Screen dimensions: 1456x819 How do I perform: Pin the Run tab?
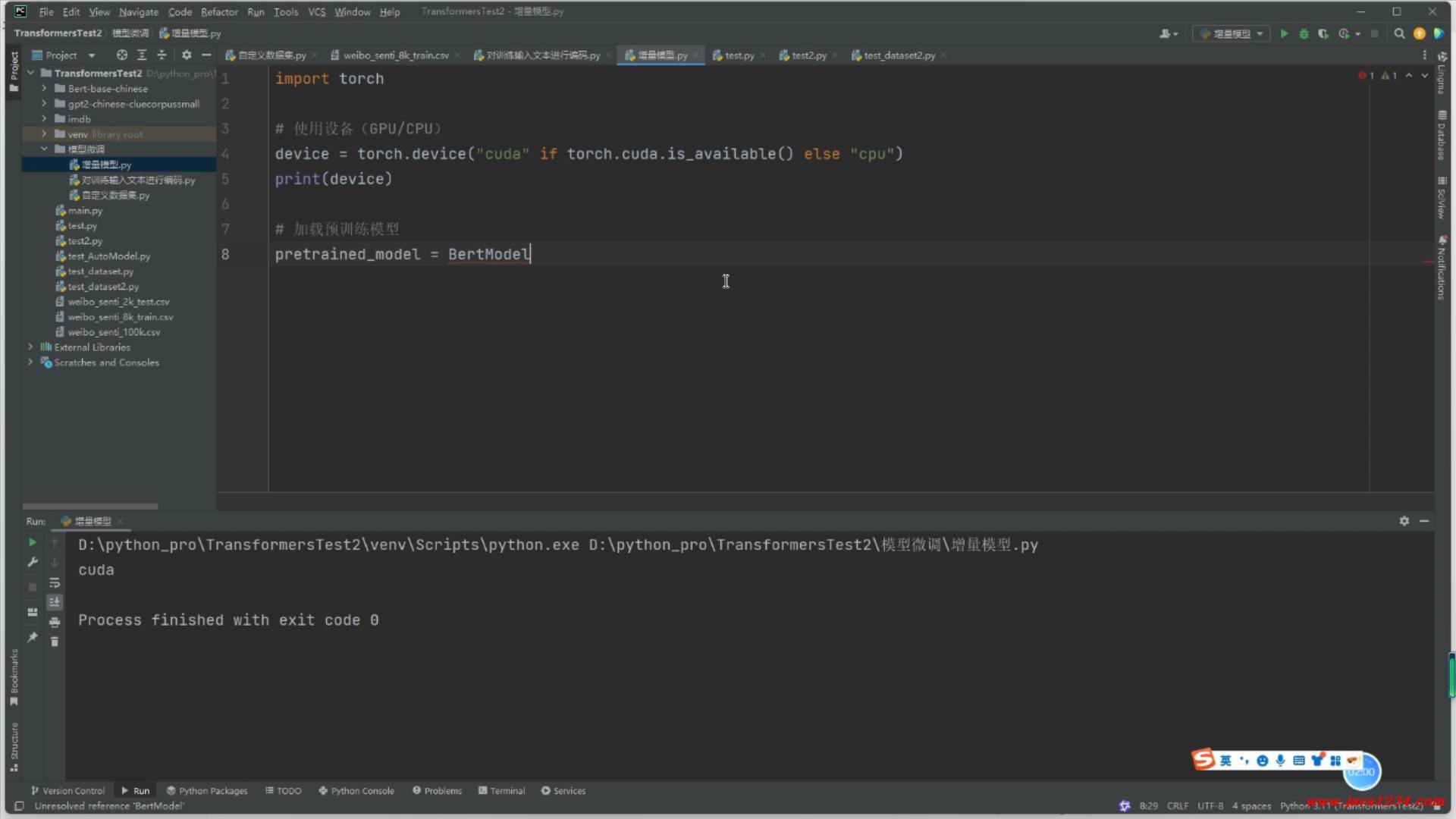pos(32,638)
